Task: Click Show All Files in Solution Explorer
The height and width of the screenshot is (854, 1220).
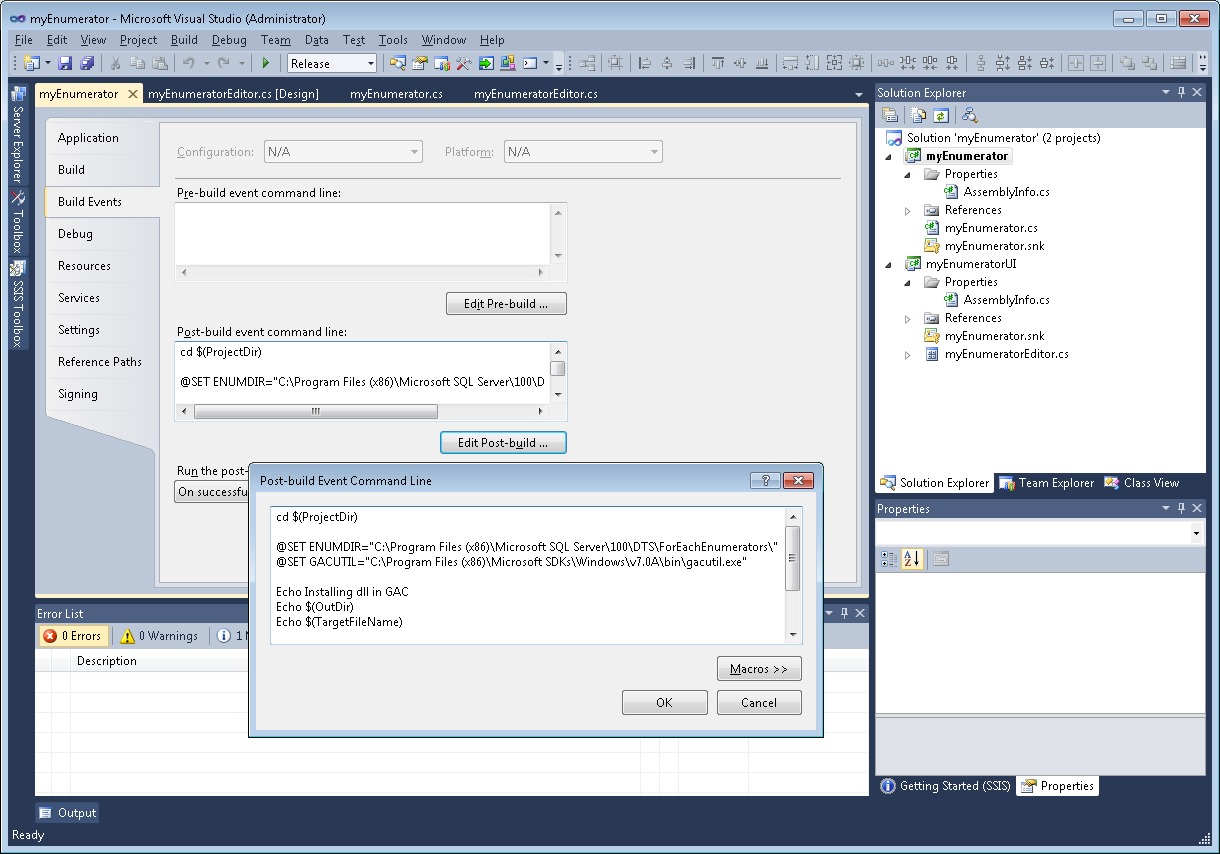Action: pyautogui.click(x=919, y=115)
